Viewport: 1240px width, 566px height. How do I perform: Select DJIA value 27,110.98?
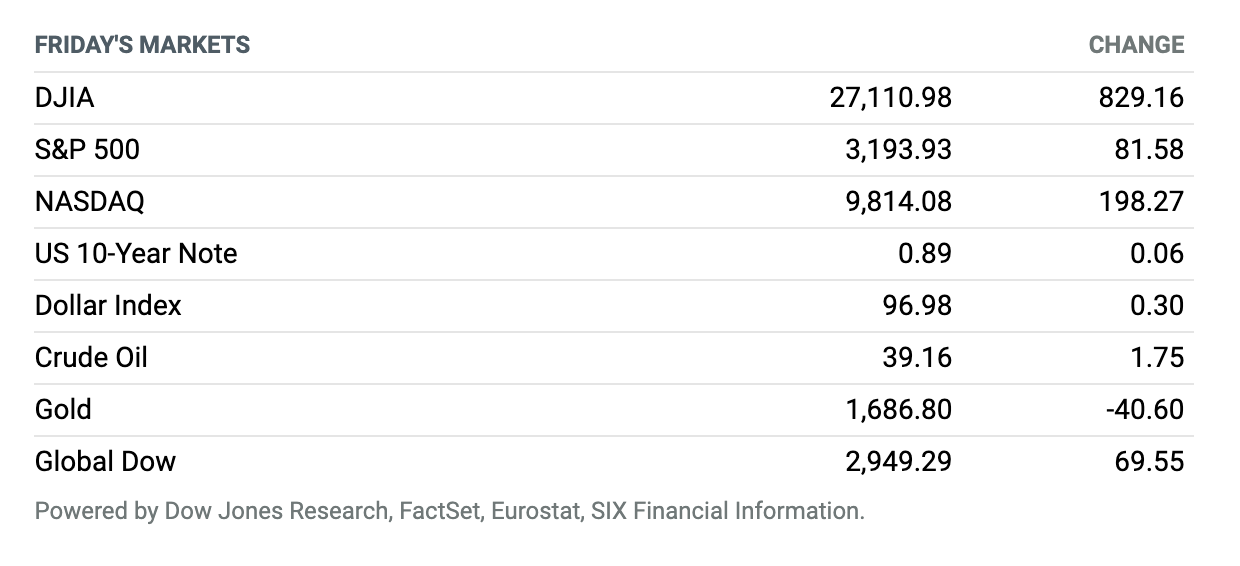[891, 98]
